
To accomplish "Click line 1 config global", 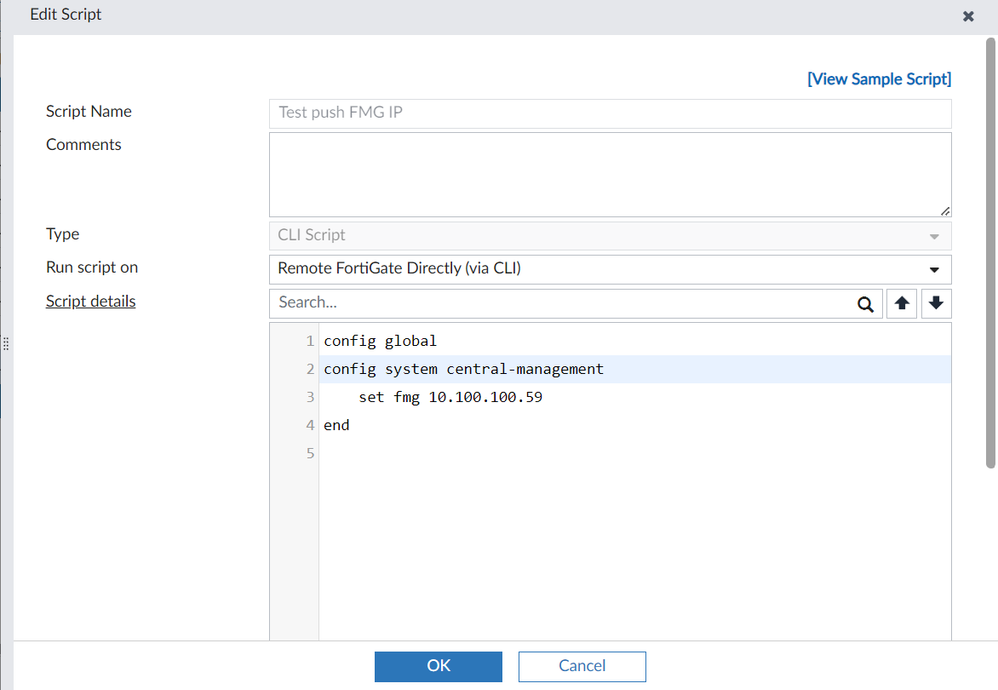I will 381,341.
